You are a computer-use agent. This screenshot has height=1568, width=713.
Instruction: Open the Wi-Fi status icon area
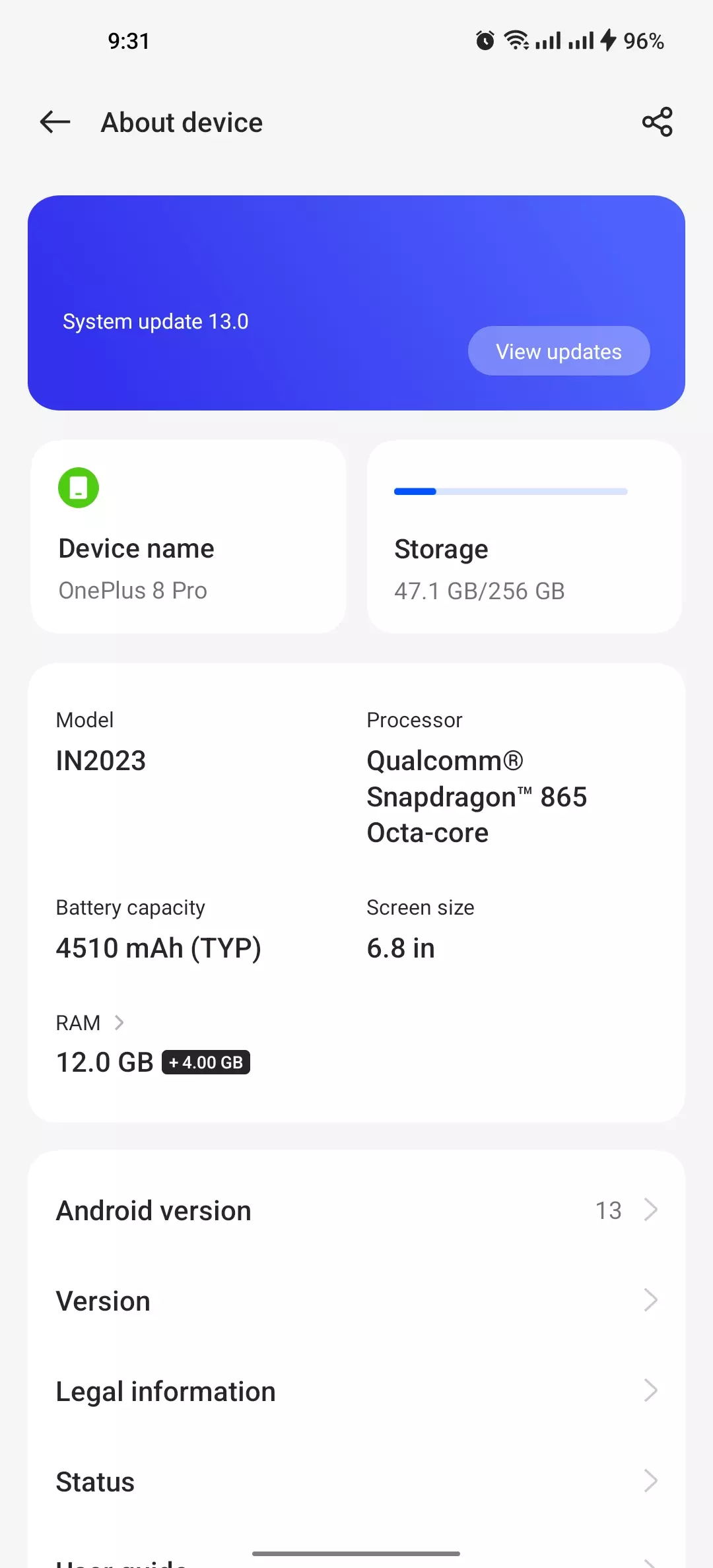(x=517, y=41)
